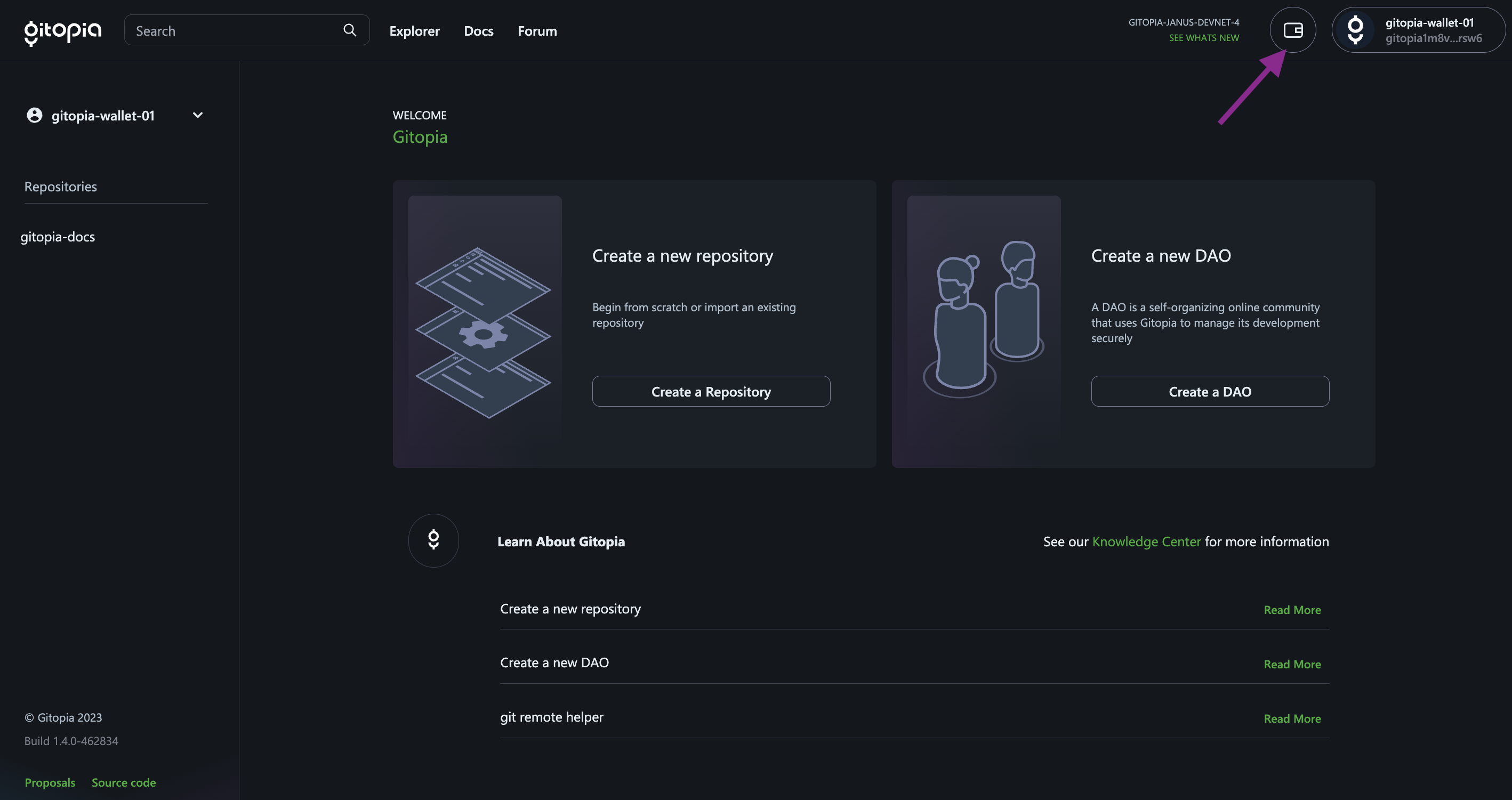Click the Learn About Gitopia logo icon
The height and width of the screenshot is (800, 1512).
click(434, 540)
